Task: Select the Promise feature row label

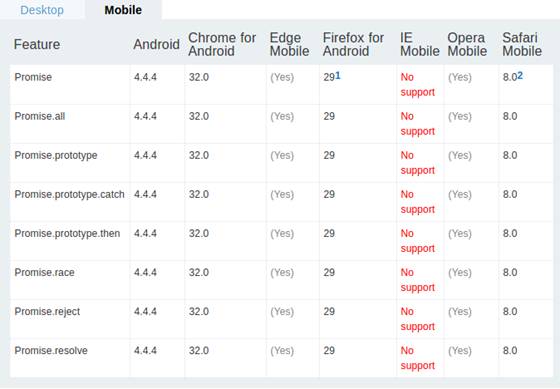Action: pos(33,77)
